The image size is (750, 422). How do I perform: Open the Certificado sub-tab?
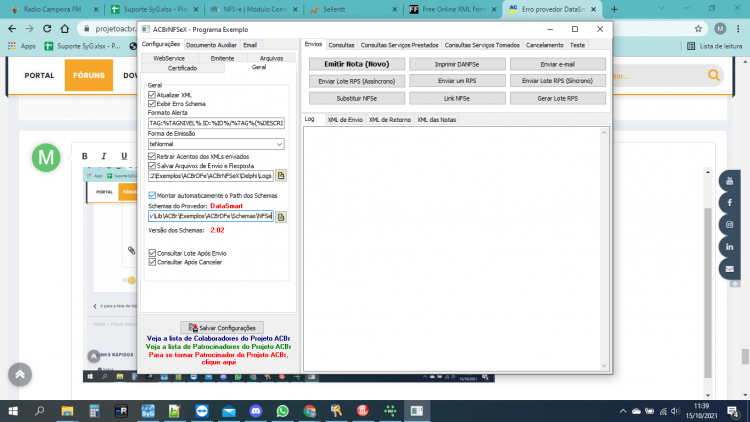[x=182, y=68]
